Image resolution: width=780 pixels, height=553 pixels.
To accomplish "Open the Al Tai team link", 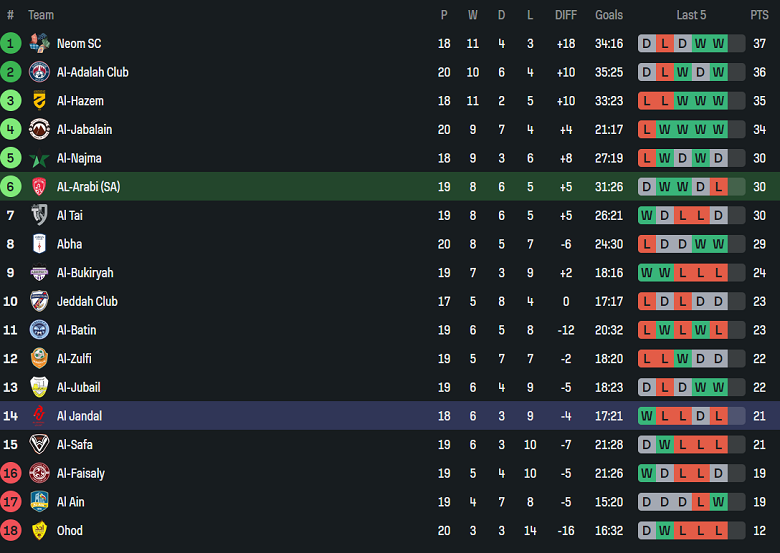I will tap(69, 215).
